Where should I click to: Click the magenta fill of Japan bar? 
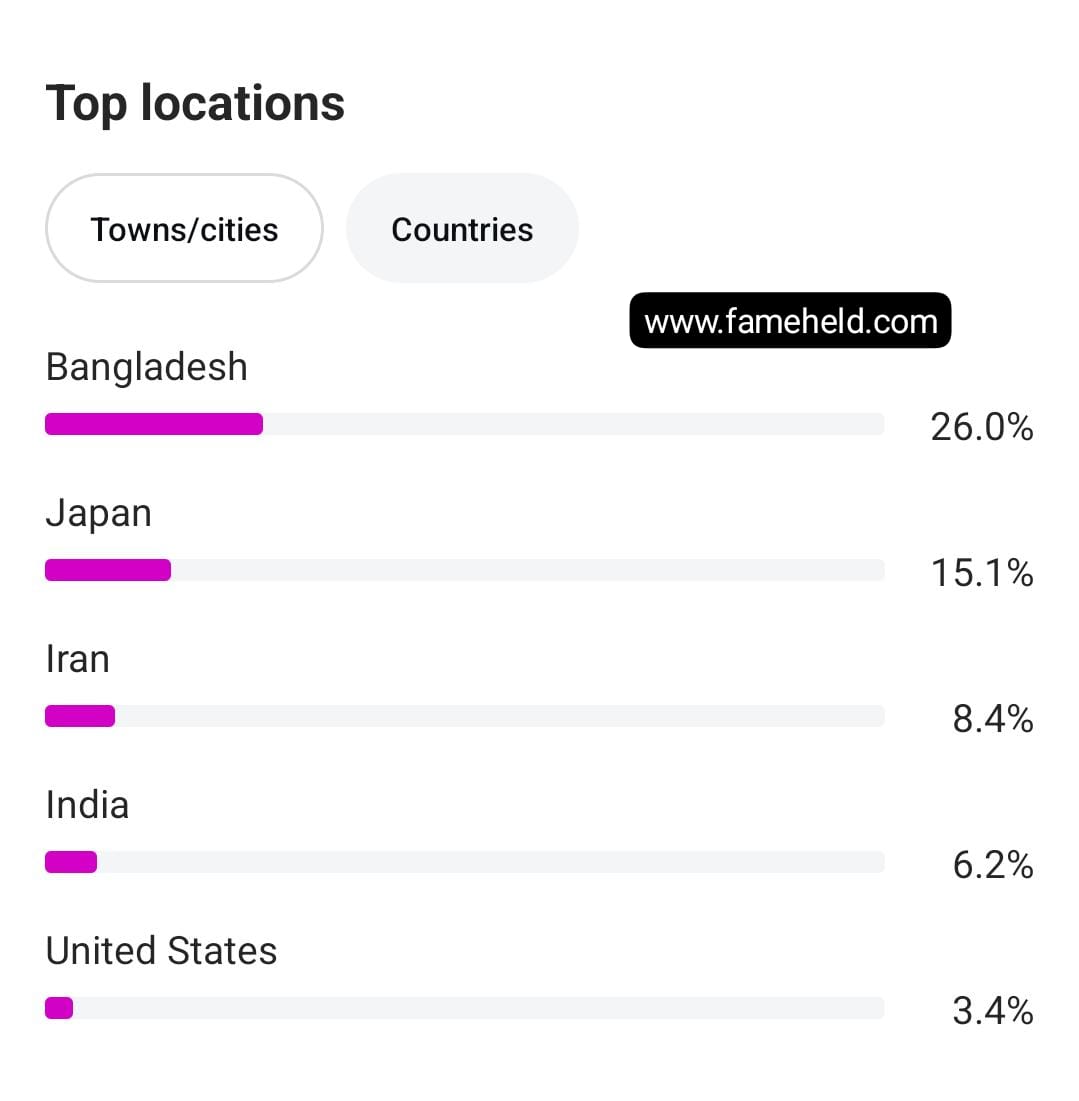(x=108, y=570)
